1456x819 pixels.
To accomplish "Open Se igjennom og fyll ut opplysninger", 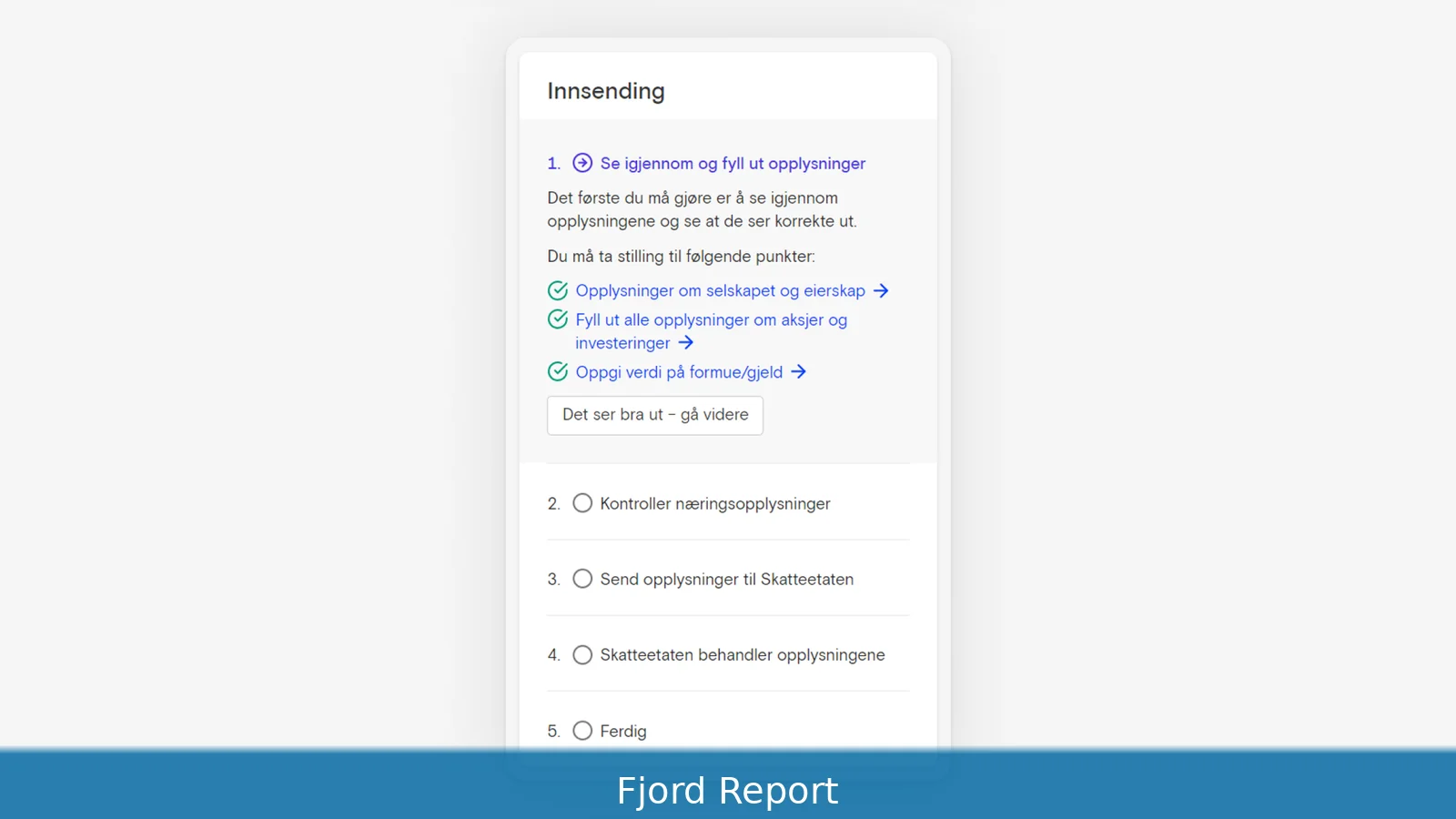I will 733,163.
